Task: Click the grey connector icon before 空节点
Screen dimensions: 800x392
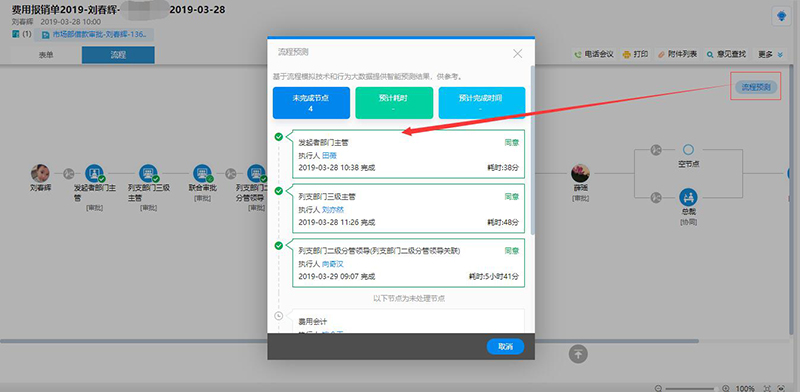Action: tap(656, 150)
